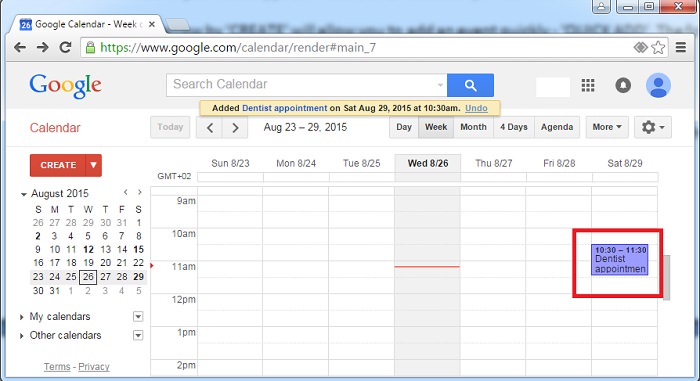Open the Dentist appointment event block

(620, 260)
